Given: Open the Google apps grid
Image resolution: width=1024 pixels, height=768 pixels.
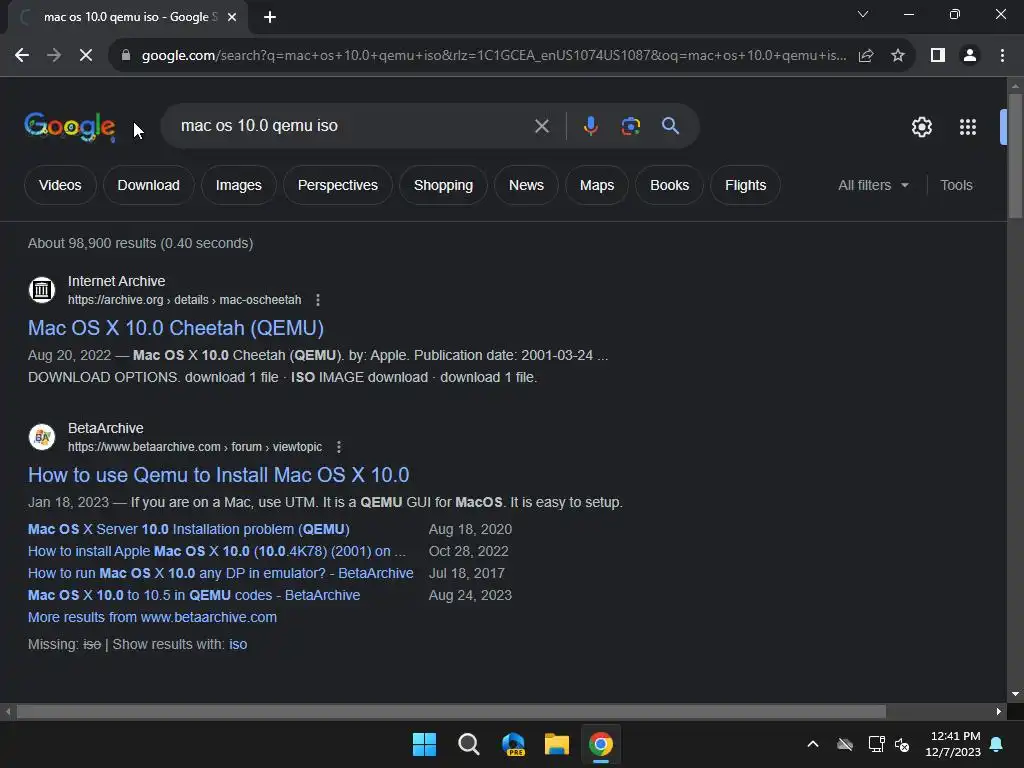Looking at the screenshot, I should pos(968,127).
